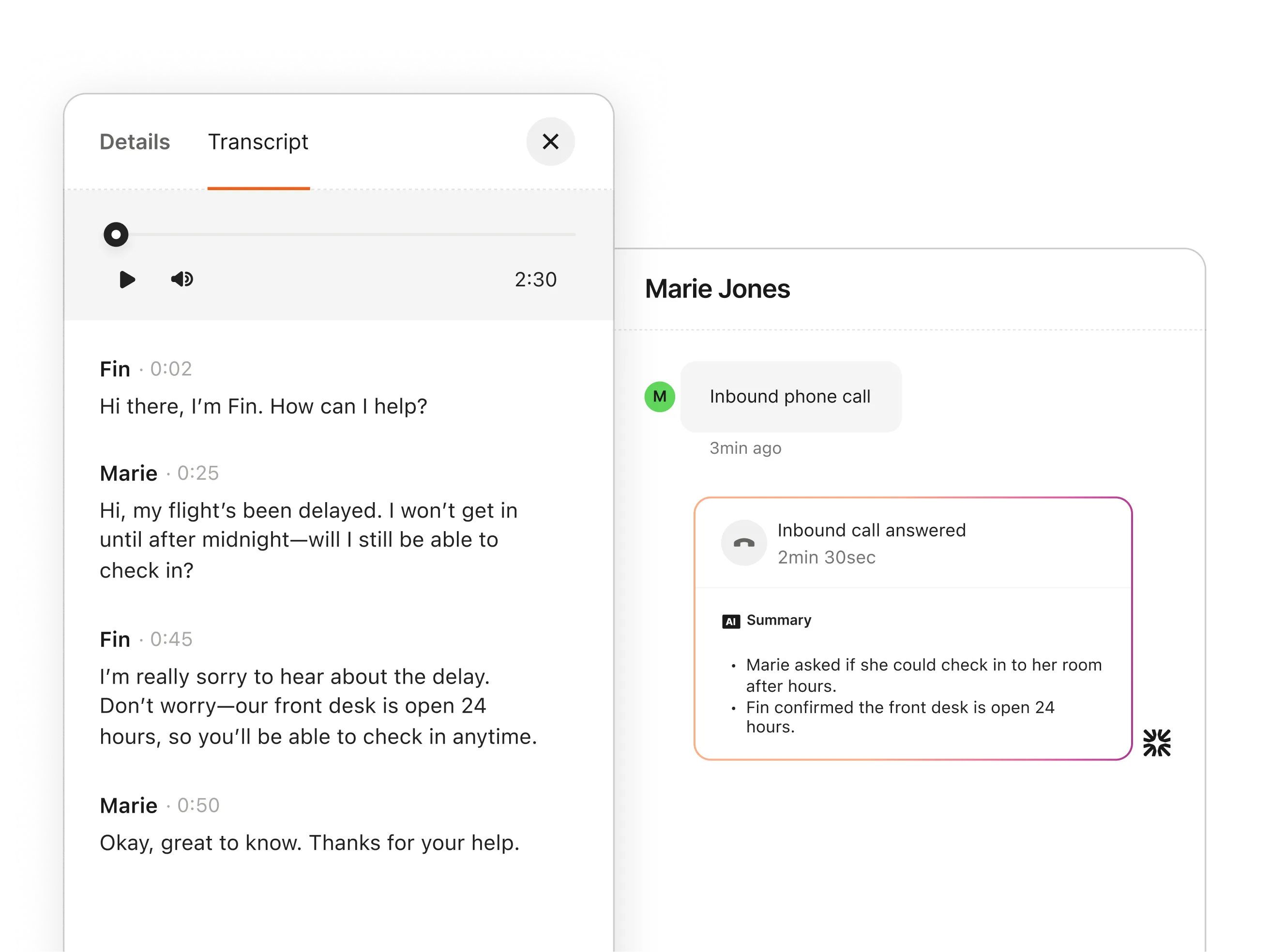Jump to Marie's 0:25 timestamp
Screen dimensions: 1270x952
coord(198,474)
